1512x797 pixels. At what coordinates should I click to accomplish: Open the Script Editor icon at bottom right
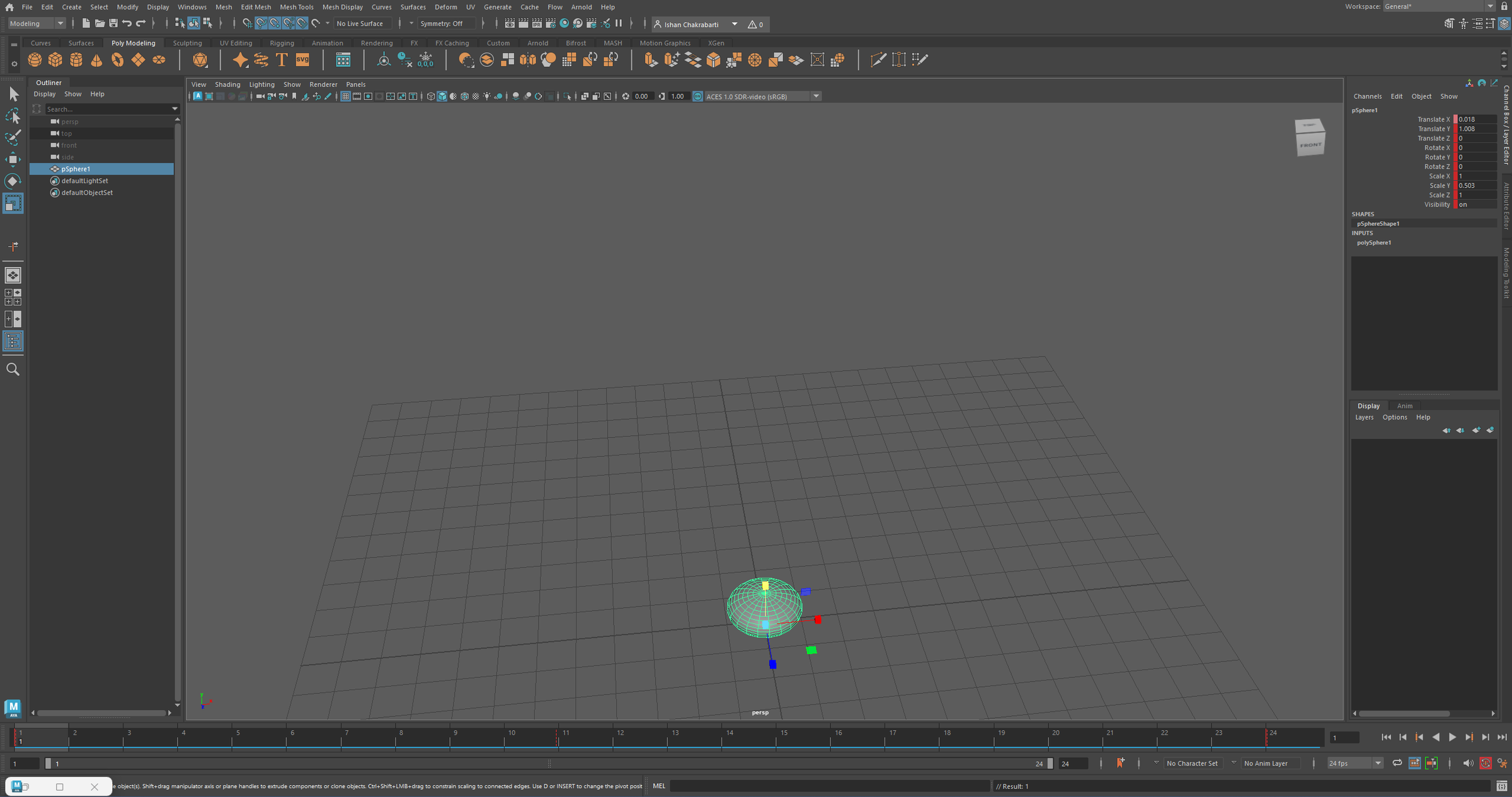tap(1502, 786)
